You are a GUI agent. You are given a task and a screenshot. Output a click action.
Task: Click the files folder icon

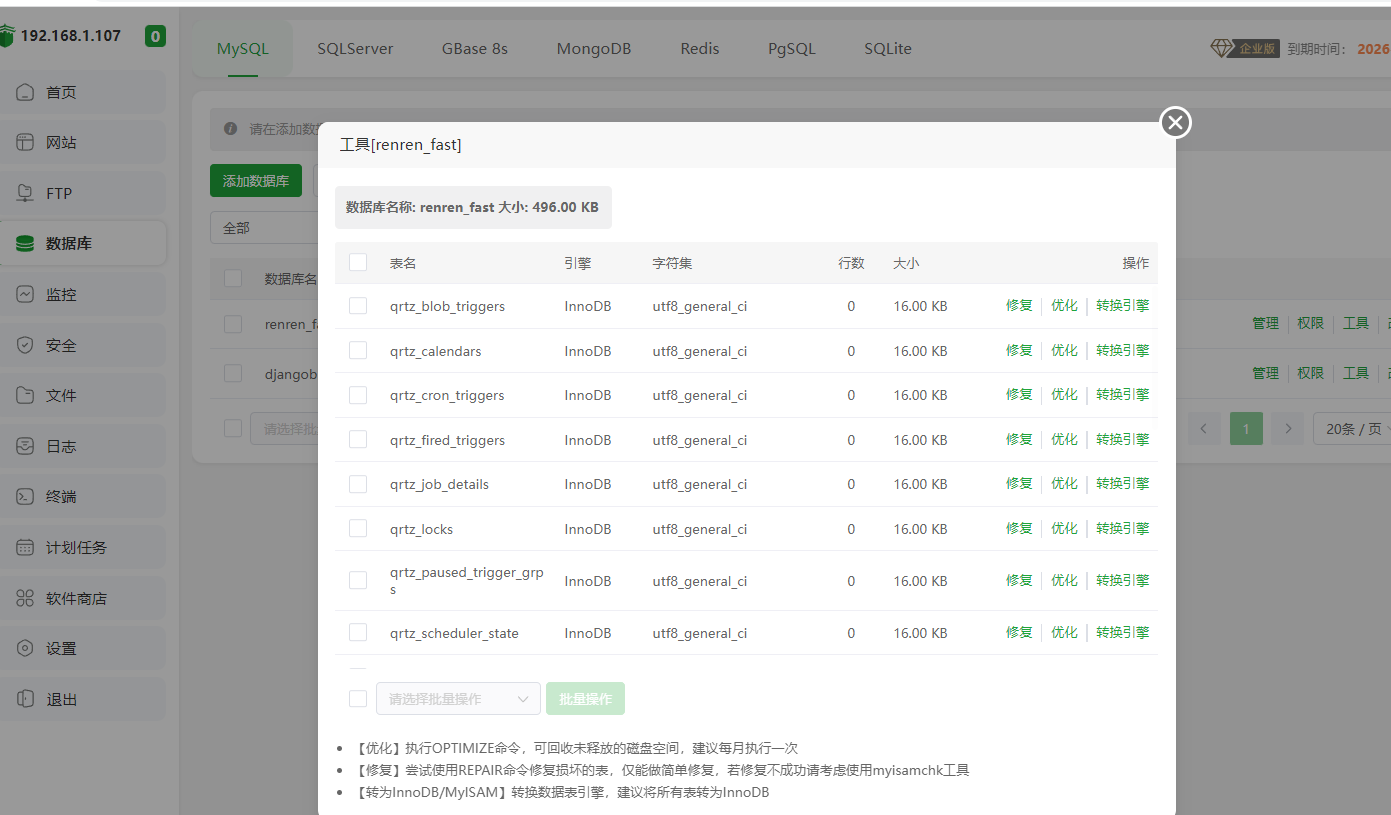26,396
